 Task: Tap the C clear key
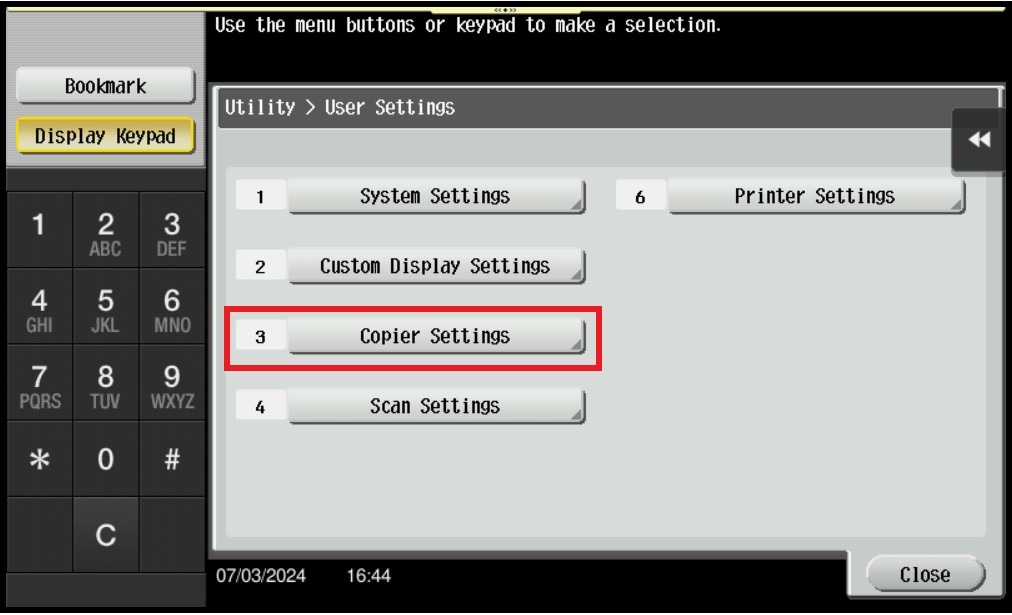pyautogui.click(x=105, y=534)
